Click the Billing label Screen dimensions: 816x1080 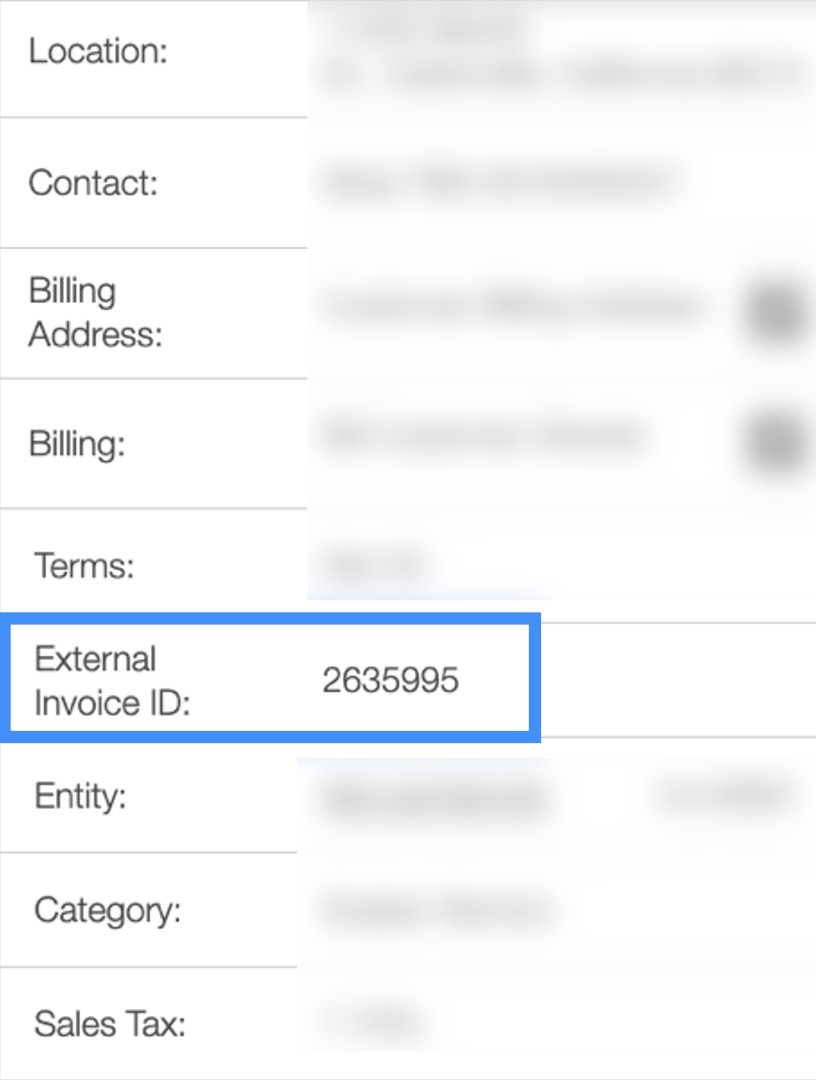coord(77,444)
